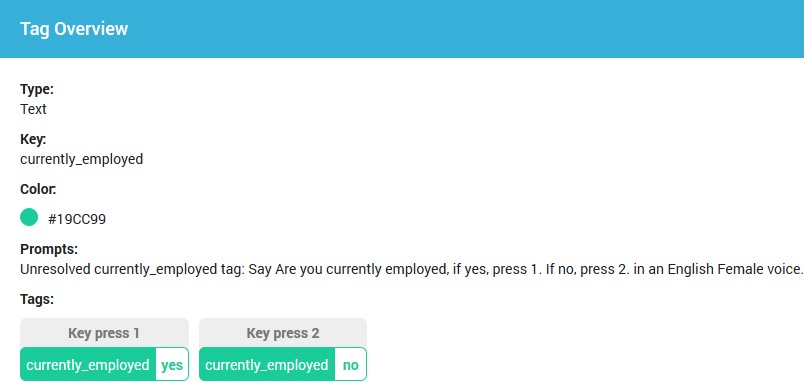Viewport: 804px width, 386px height.
Task: Click currently_employed tag under Key press 1
Action: coord(88,365)
